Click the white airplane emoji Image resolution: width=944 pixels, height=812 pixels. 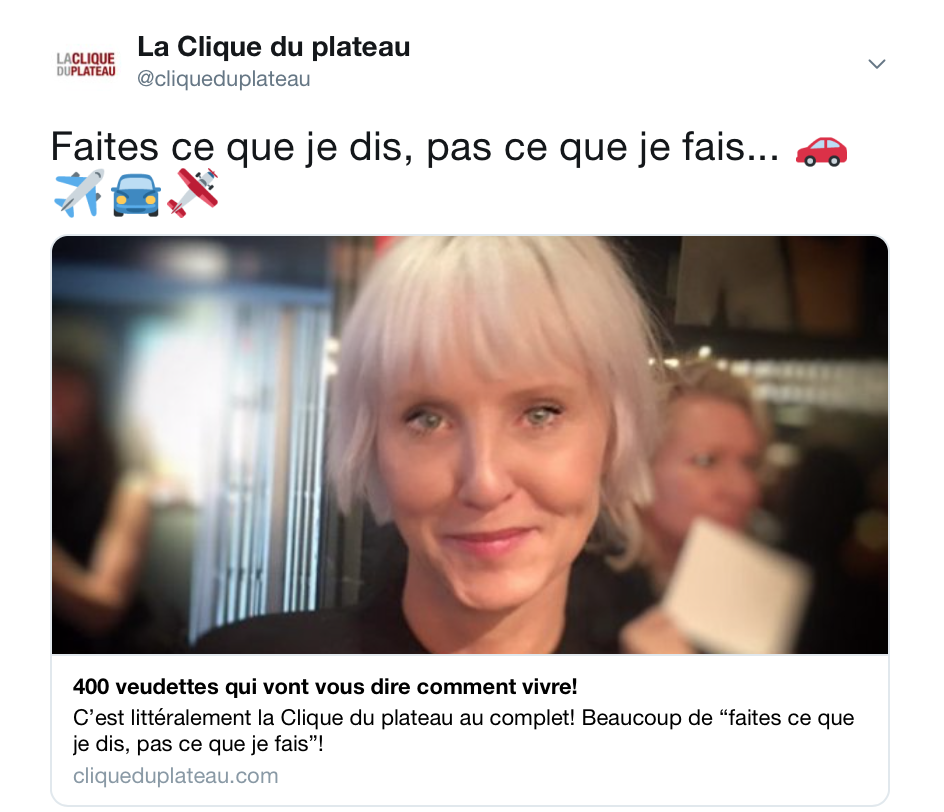[79, 193]
